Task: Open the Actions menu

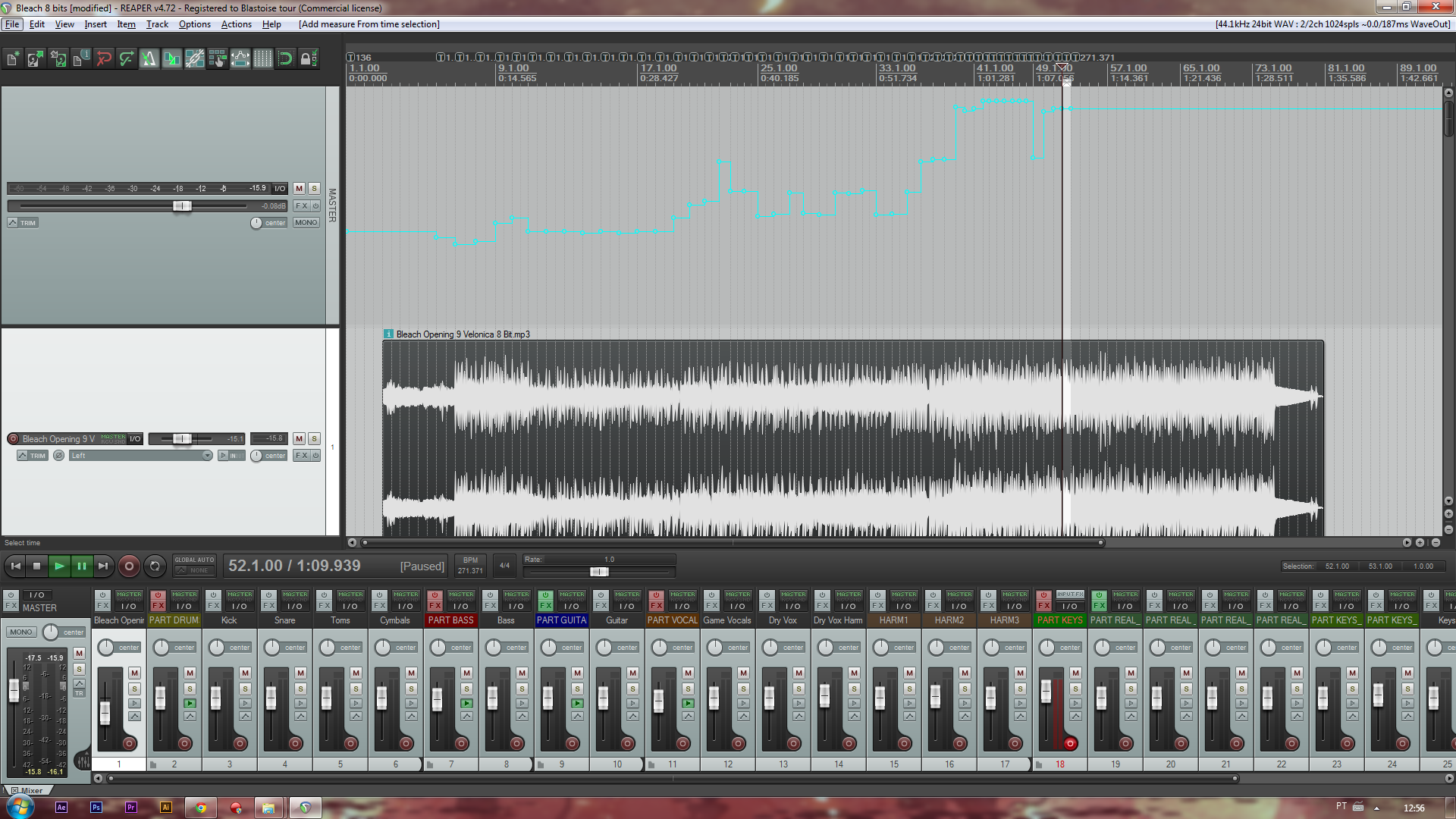Action: [x=236, y=24]
